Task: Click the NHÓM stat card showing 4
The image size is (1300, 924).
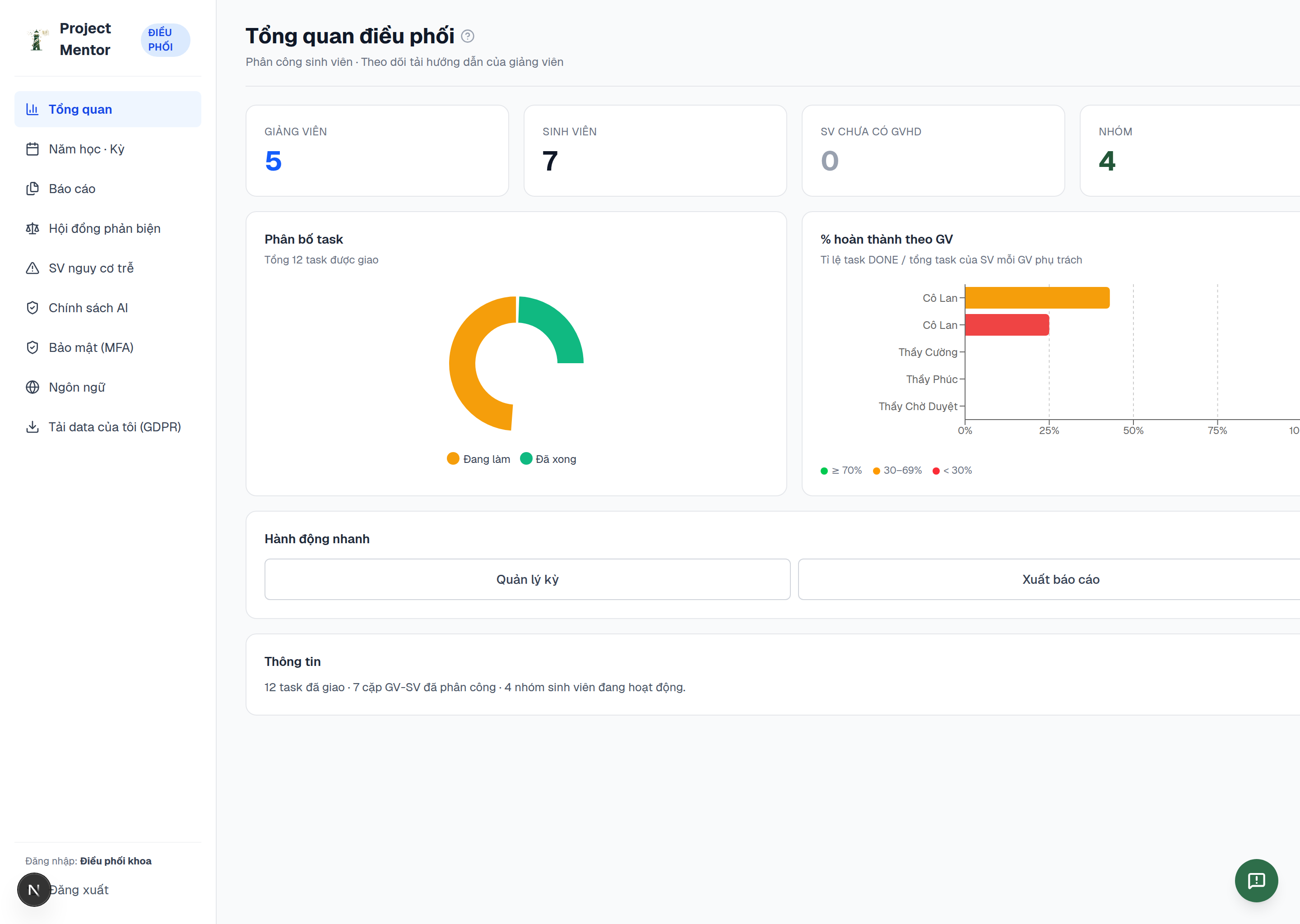Action: (1189, 151)
